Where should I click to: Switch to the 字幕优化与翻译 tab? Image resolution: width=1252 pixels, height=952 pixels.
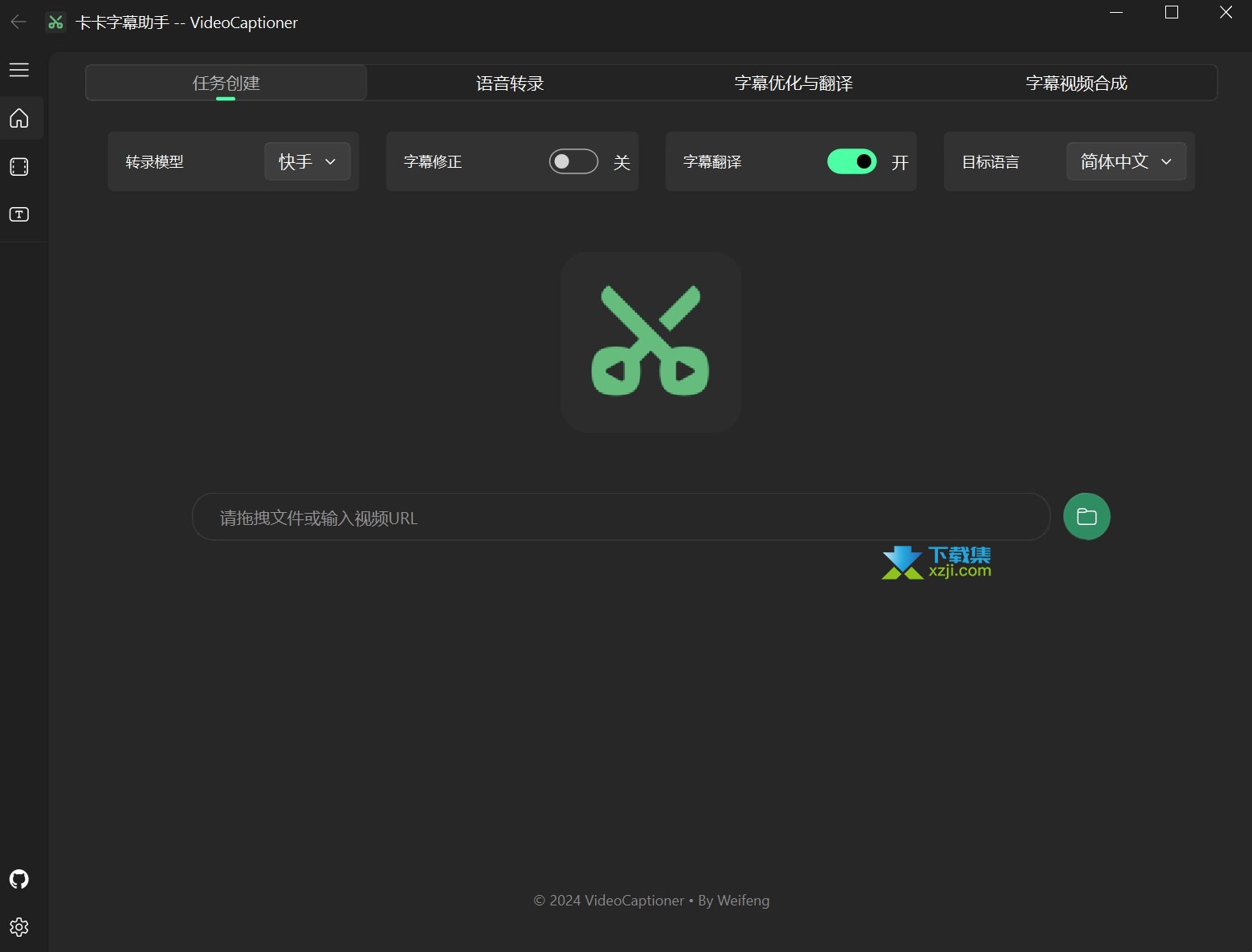[x=793, y=83]
